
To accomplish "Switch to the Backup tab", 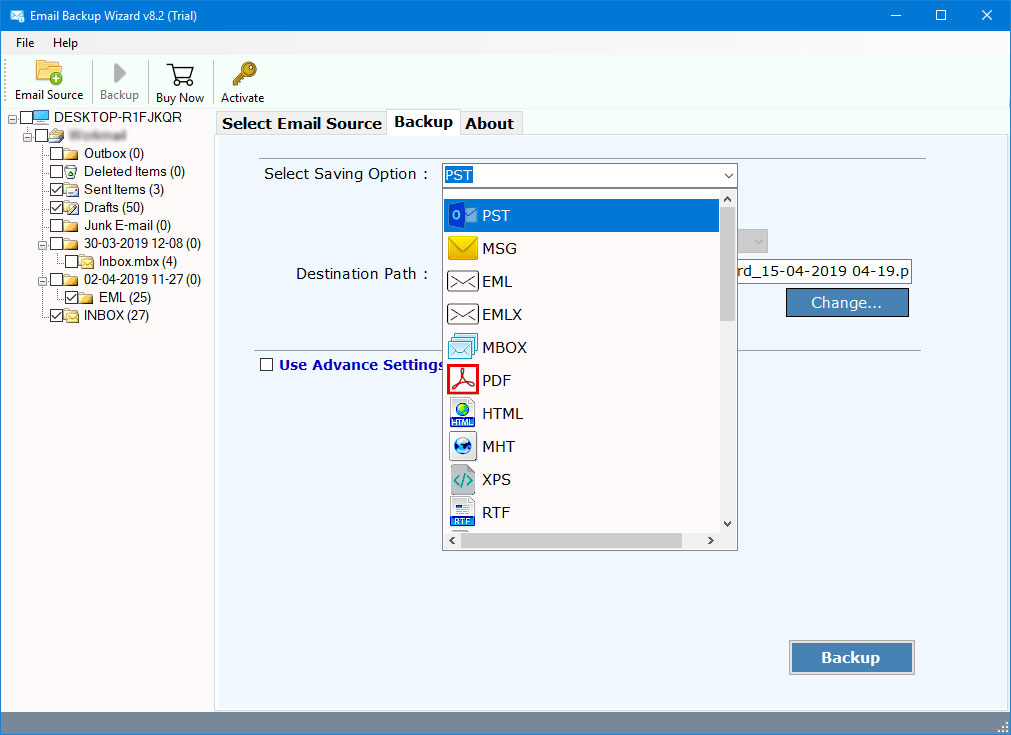I will [x=423, y=122].
